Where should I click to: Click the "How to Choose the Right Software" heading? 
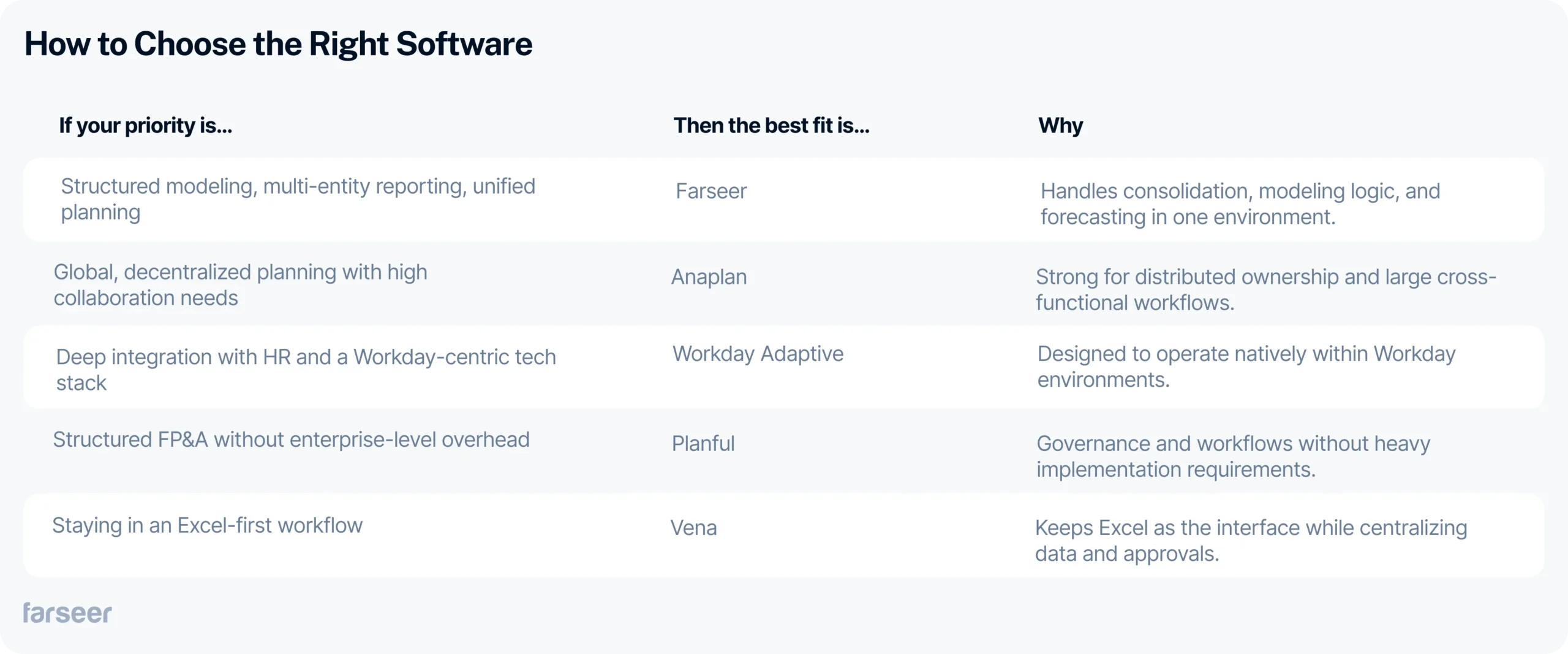(278, 44)
